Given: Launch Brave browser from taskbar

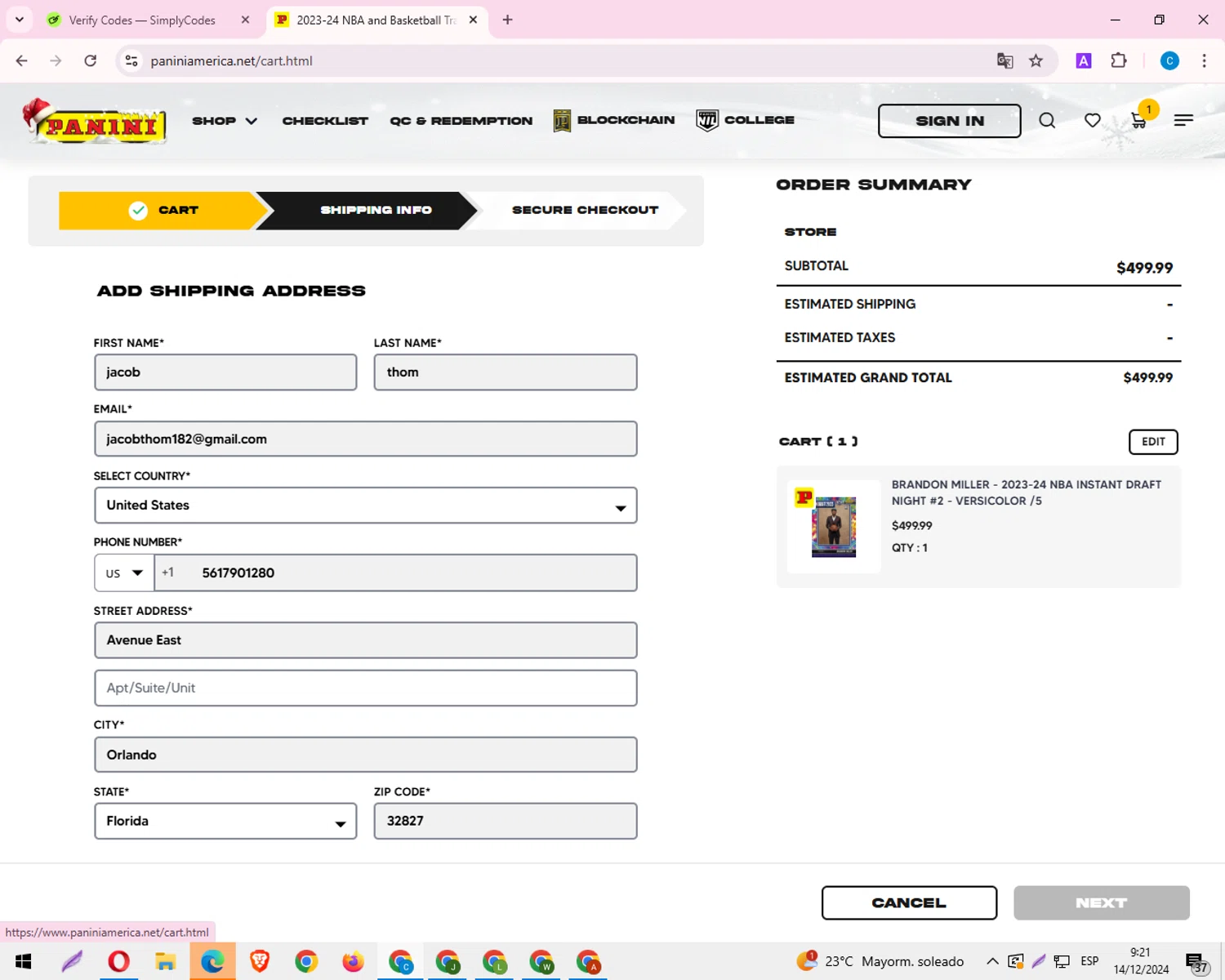Looking at the screenshot, I should click(x=260, y=961).
